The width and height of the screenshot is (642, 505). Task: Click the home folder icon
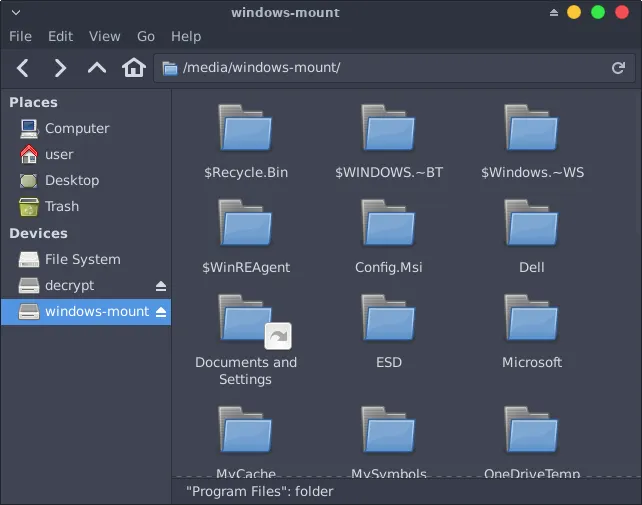[133, 68]
